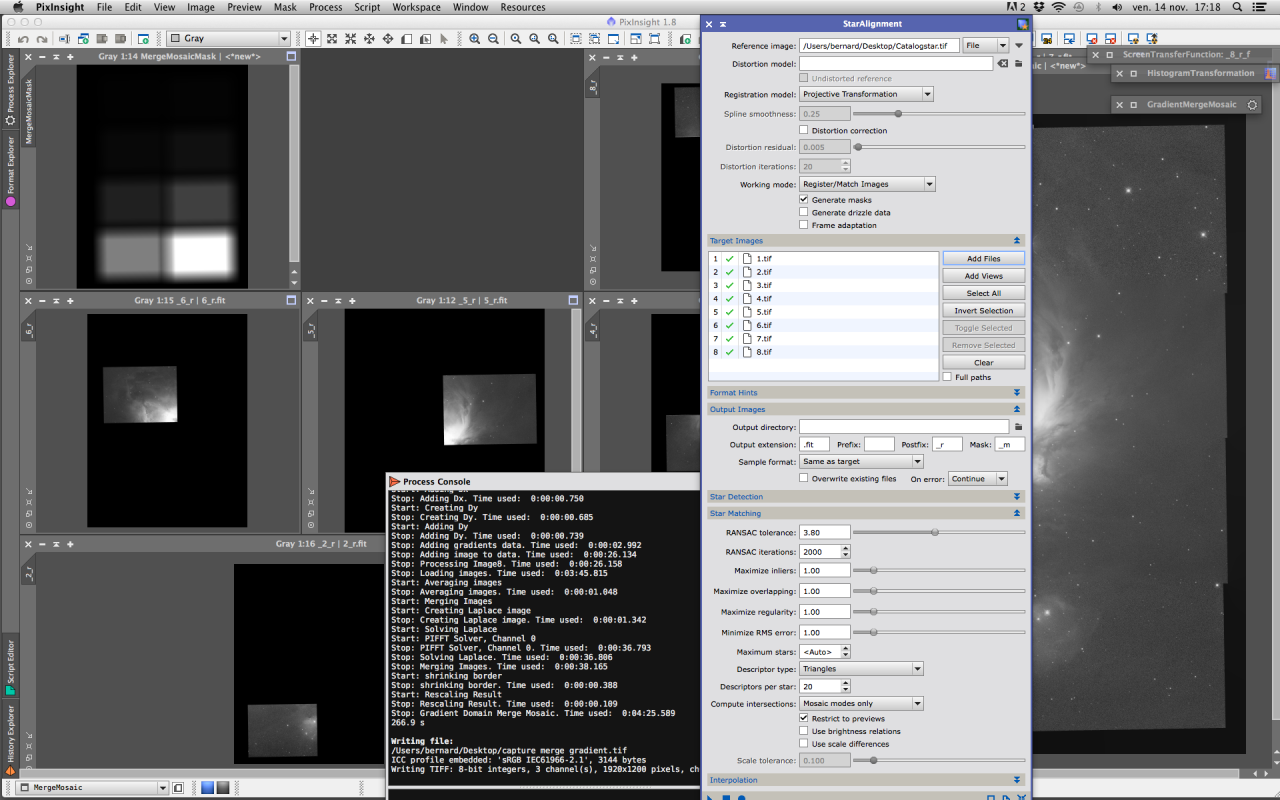Click the Postfix input field
1280x800 pixels.
click(x=947, y=444)
